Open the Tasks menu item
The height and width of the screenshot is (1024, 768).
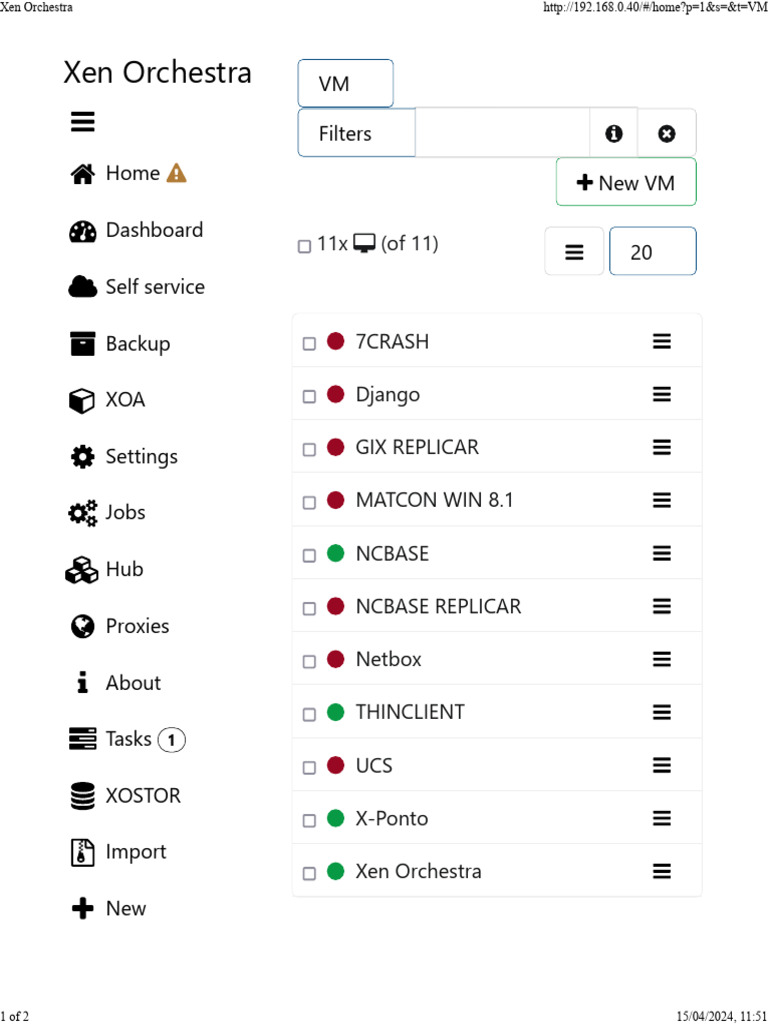click(x=129, y=739)
